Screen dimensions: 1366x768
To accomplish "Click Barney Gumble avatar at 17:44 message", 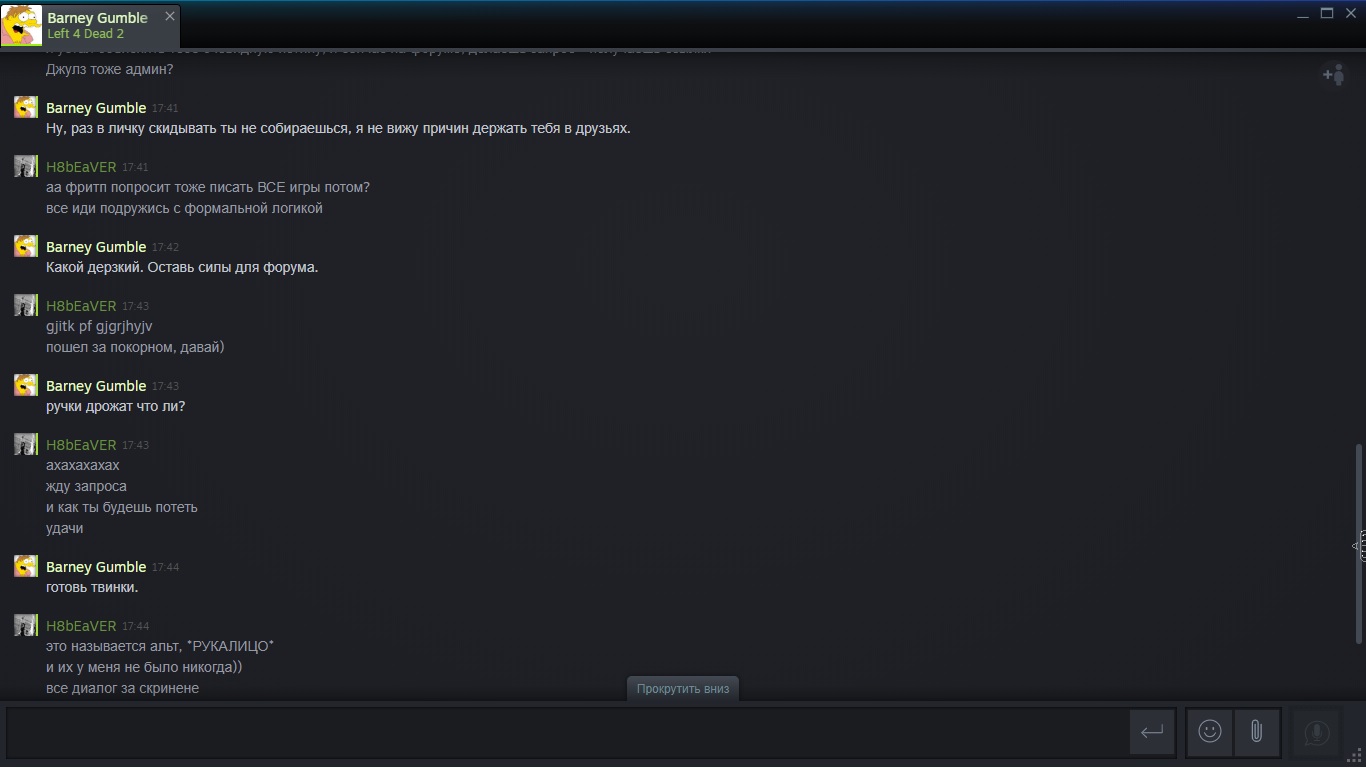I will [x=26, y=566].
